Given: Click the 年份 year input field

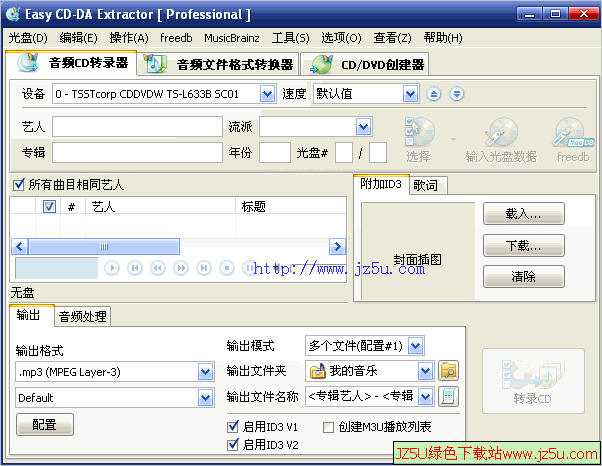Looking at the screenshot, I should point(275,152).
